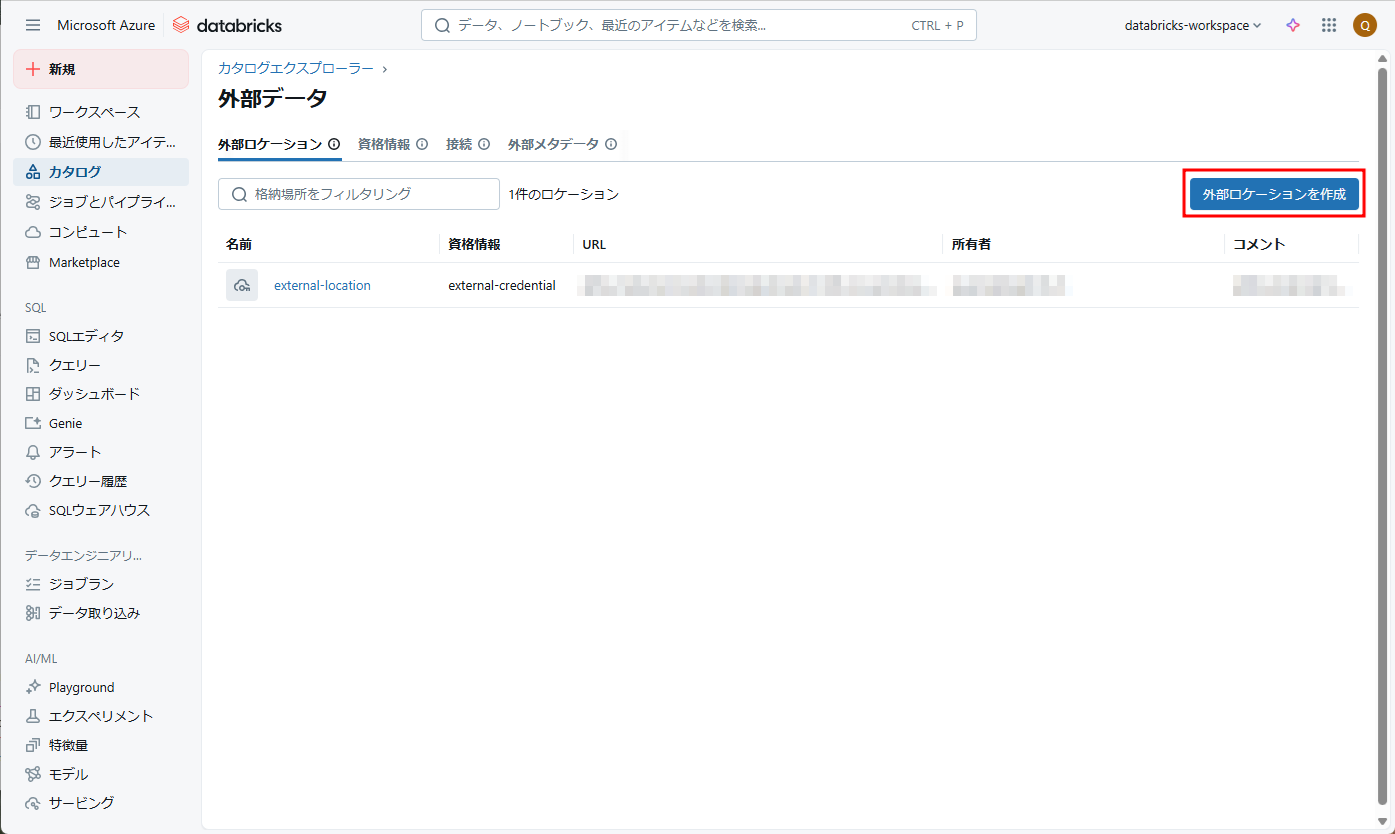Viewport: 1395px width, 834px height.
Task: Go back to カタログエクスプローラー breadcrumb
Action: tap(296, 68)
